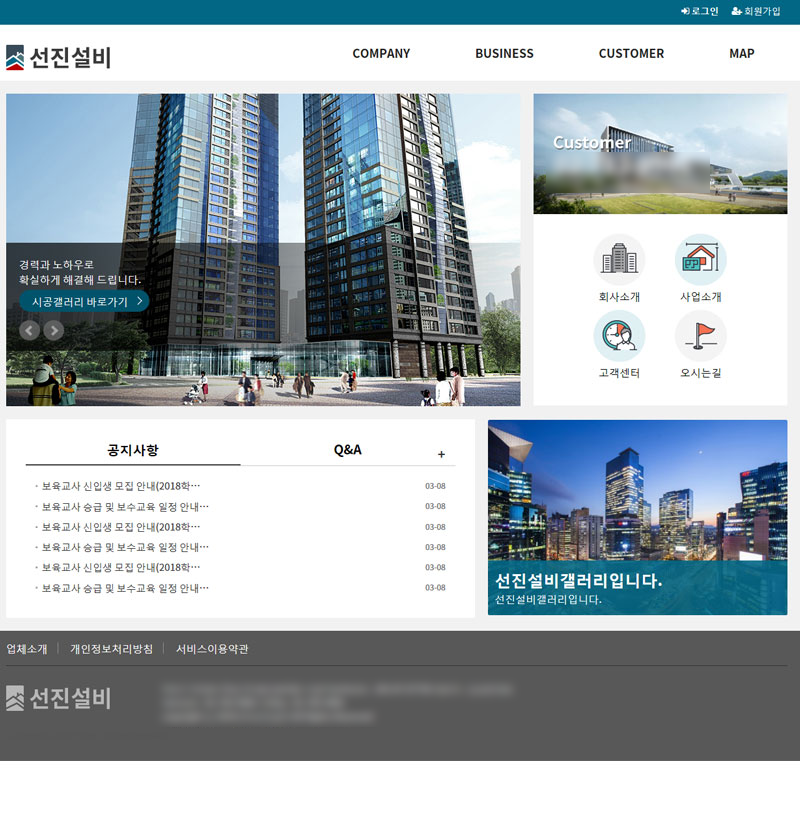
Task: Open the 사업소개 blueprint icon
Action: click(700, 260)
